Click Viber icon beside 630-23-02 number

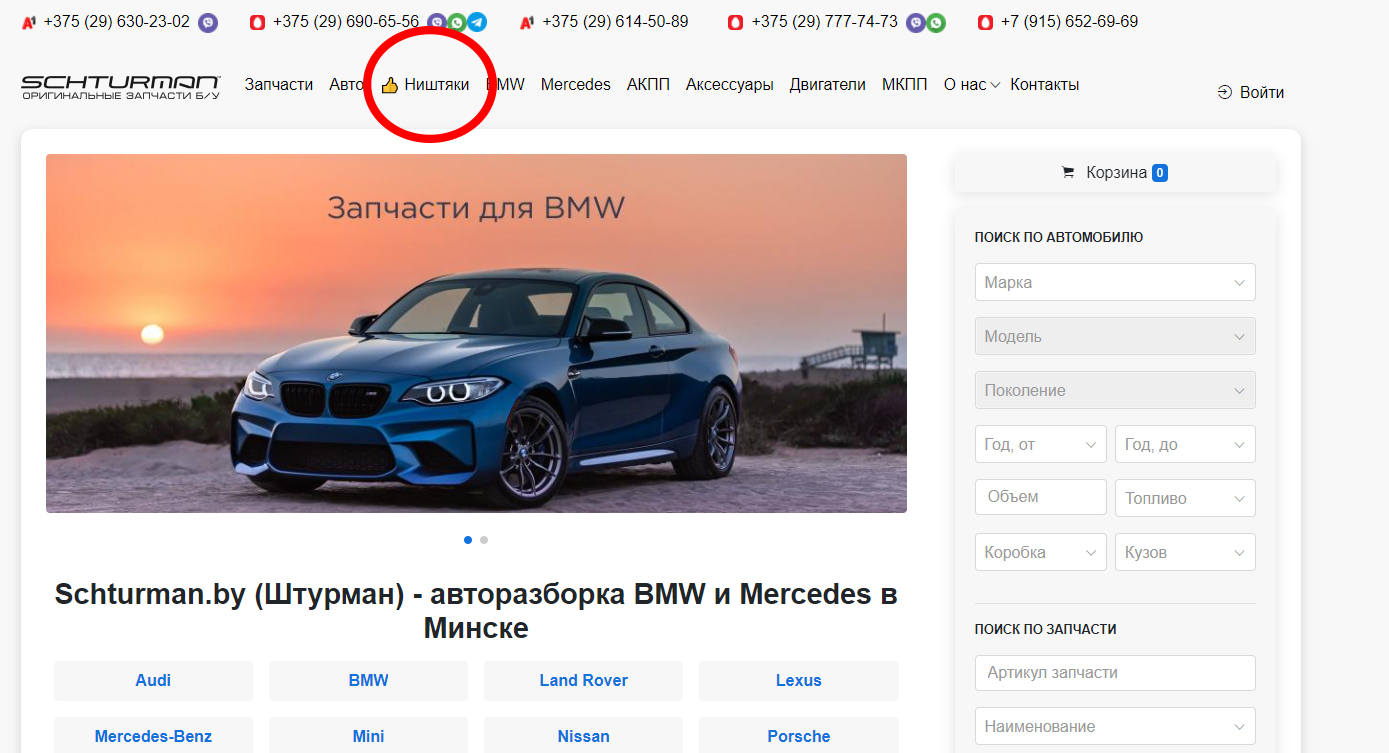208,22
